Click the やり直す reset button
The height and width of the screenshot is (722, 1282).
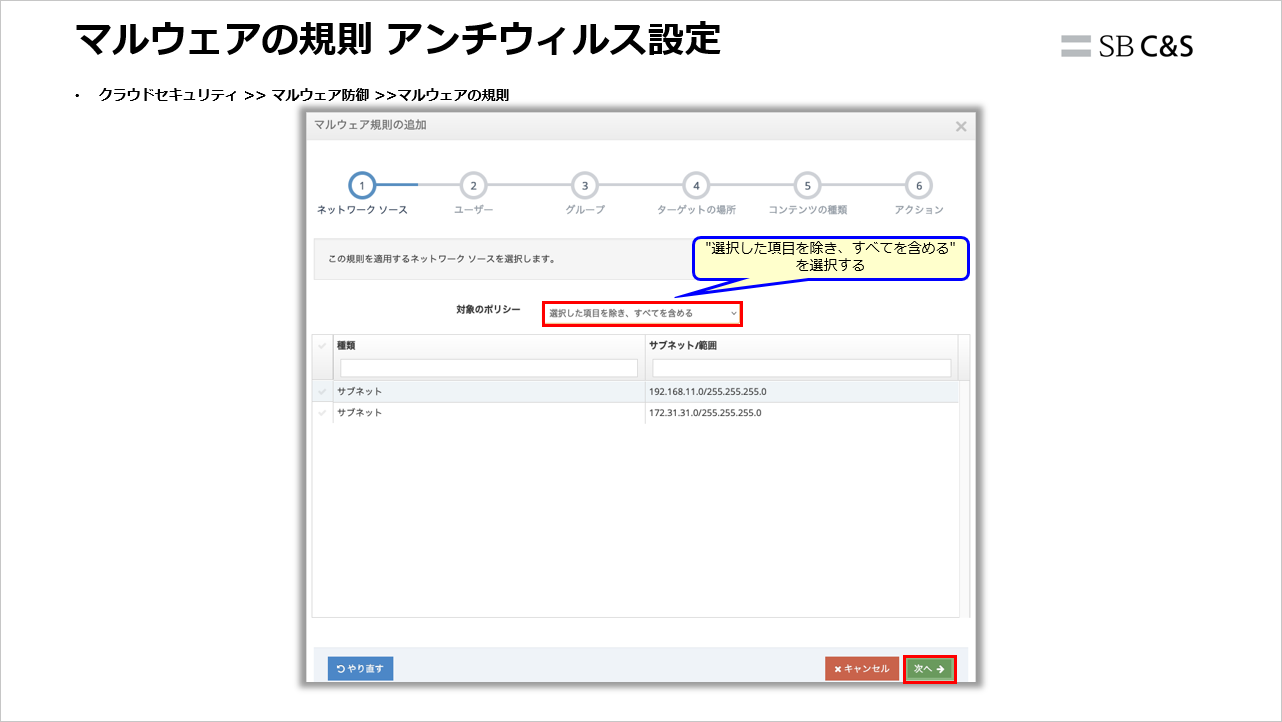360,669
